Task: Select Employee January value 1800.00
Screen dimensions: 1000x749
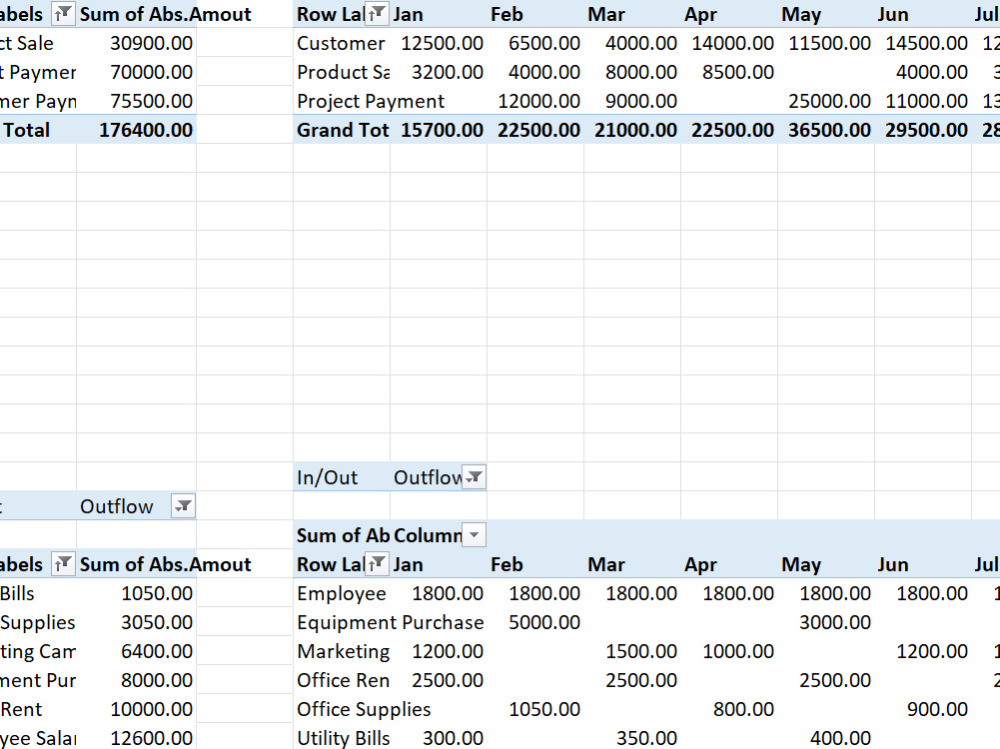Action: point(439,593)
